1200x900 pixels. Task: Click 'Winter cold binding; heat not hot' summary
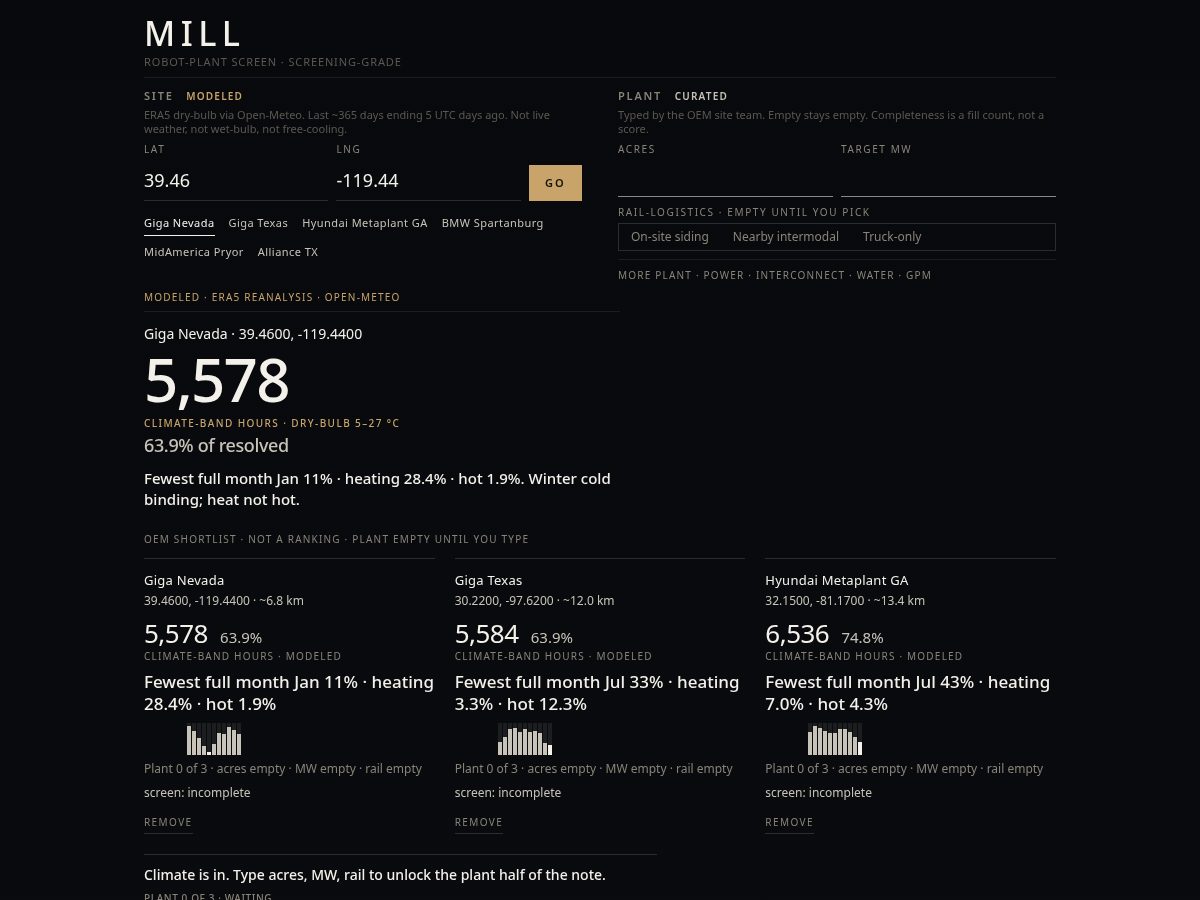[377, 489]
